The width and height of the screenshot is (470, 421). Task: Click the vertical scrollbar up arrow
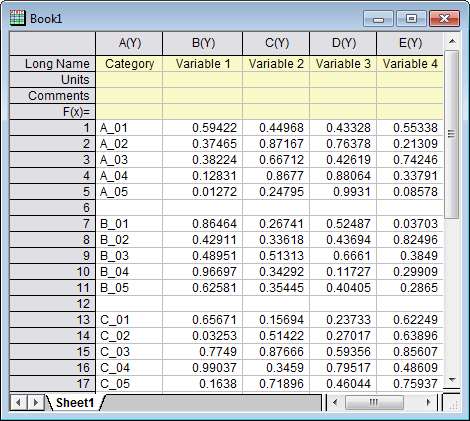click(x=452, y=41)
